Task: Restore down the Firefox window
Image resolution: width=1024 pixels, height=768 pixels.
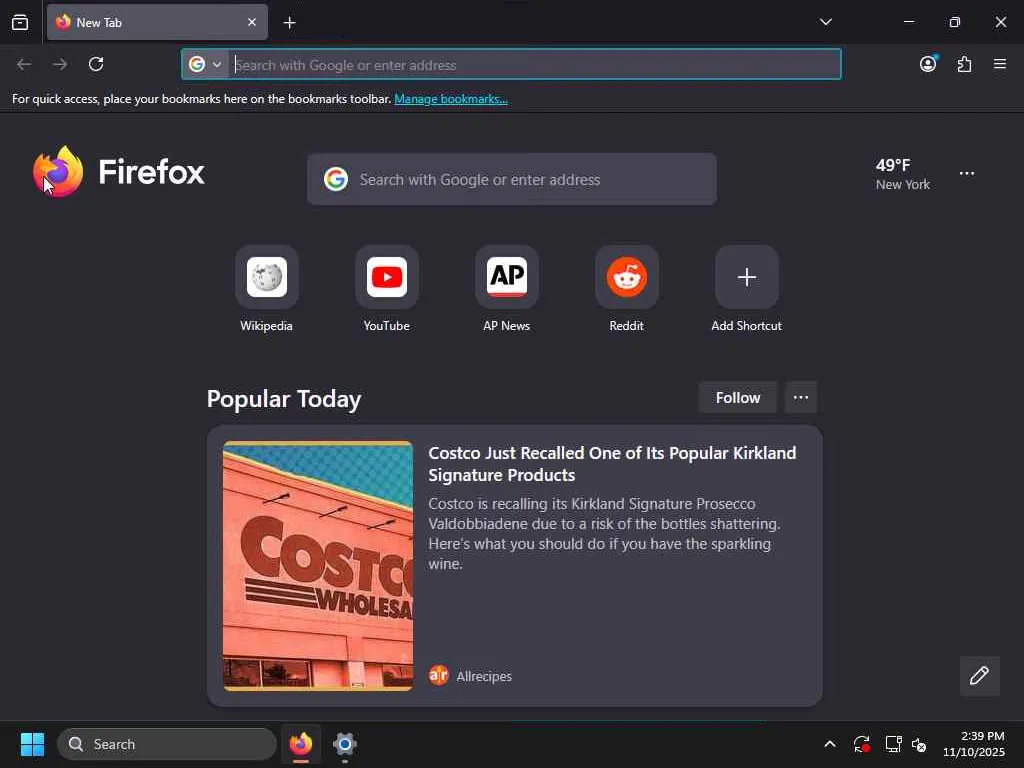Action: [954, 22]
